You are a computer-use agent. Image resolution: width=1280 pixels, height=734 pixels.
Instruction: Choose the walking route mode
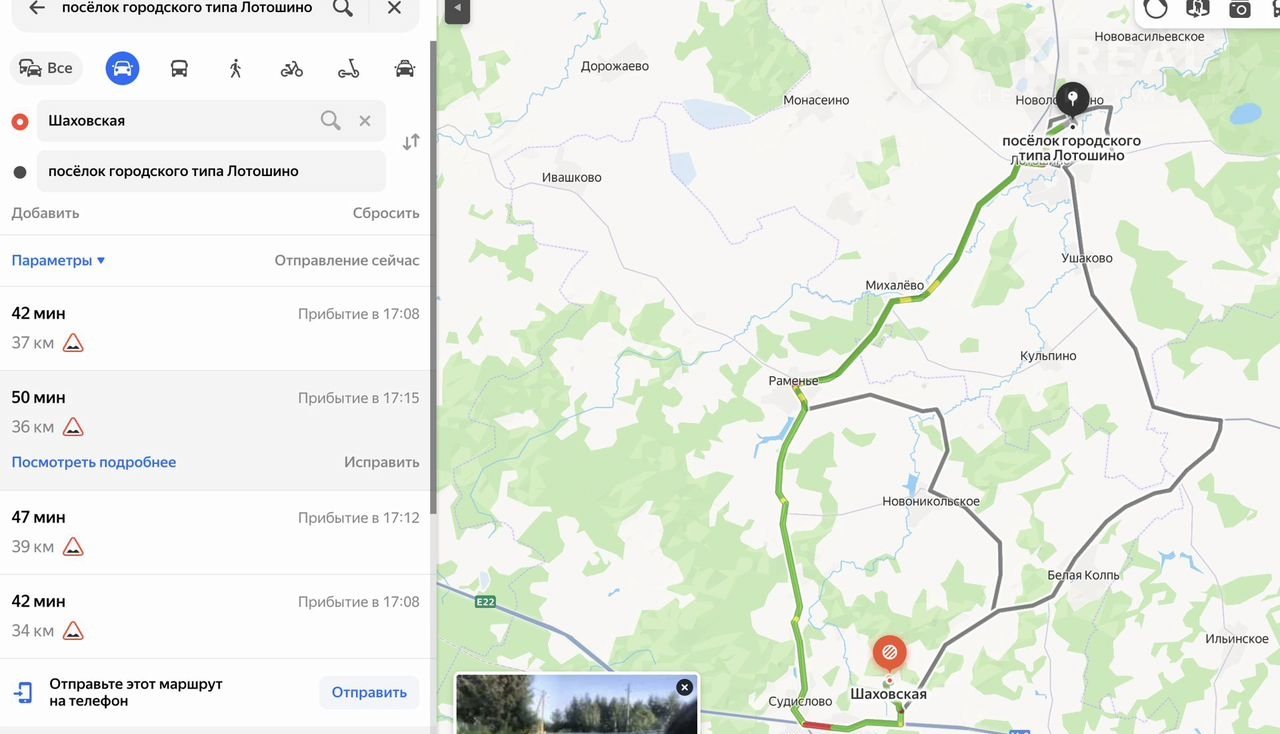pyautogui.click(x=235, y=68)
